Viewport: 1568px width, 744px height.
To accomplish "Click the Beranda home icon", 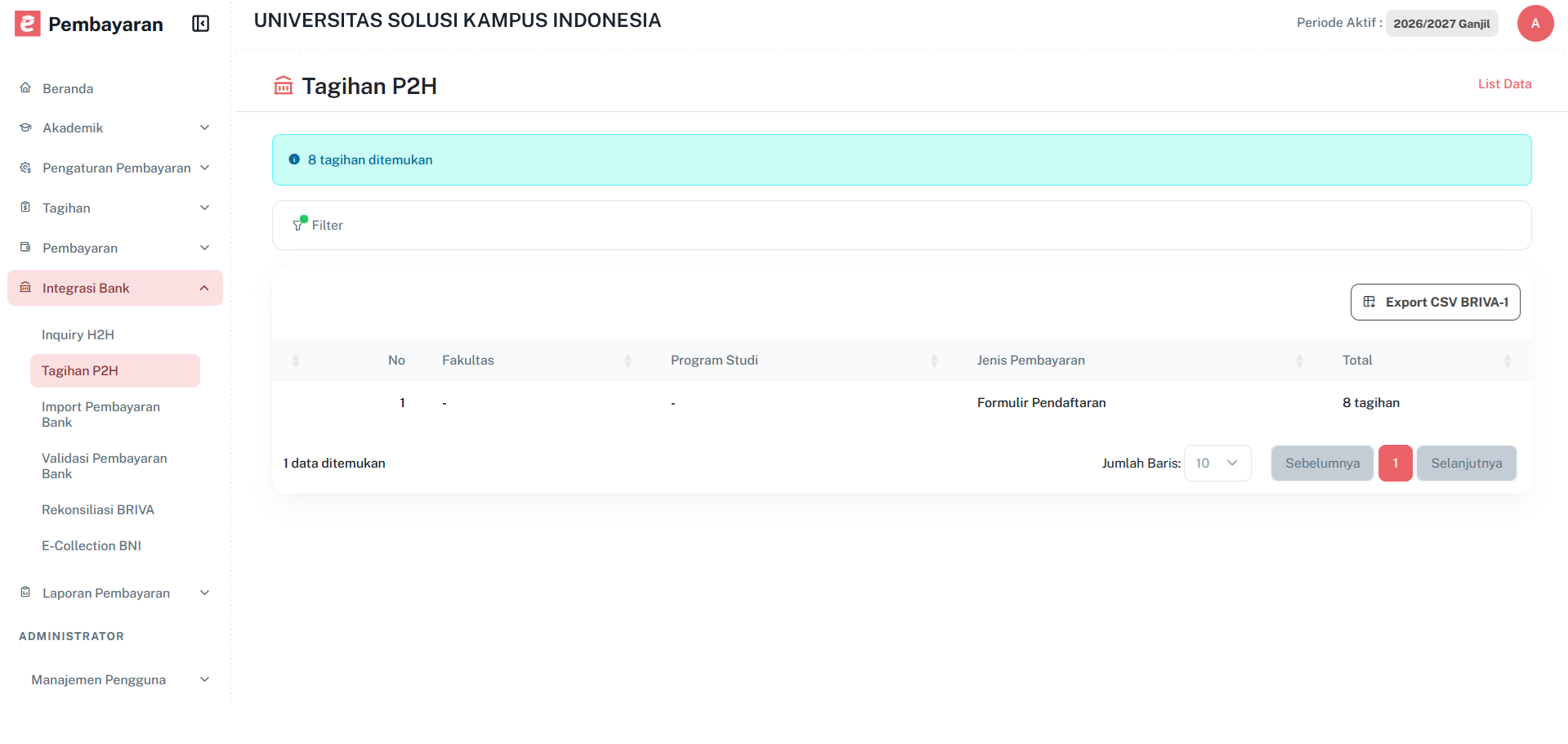I will (x=25, y=87).
